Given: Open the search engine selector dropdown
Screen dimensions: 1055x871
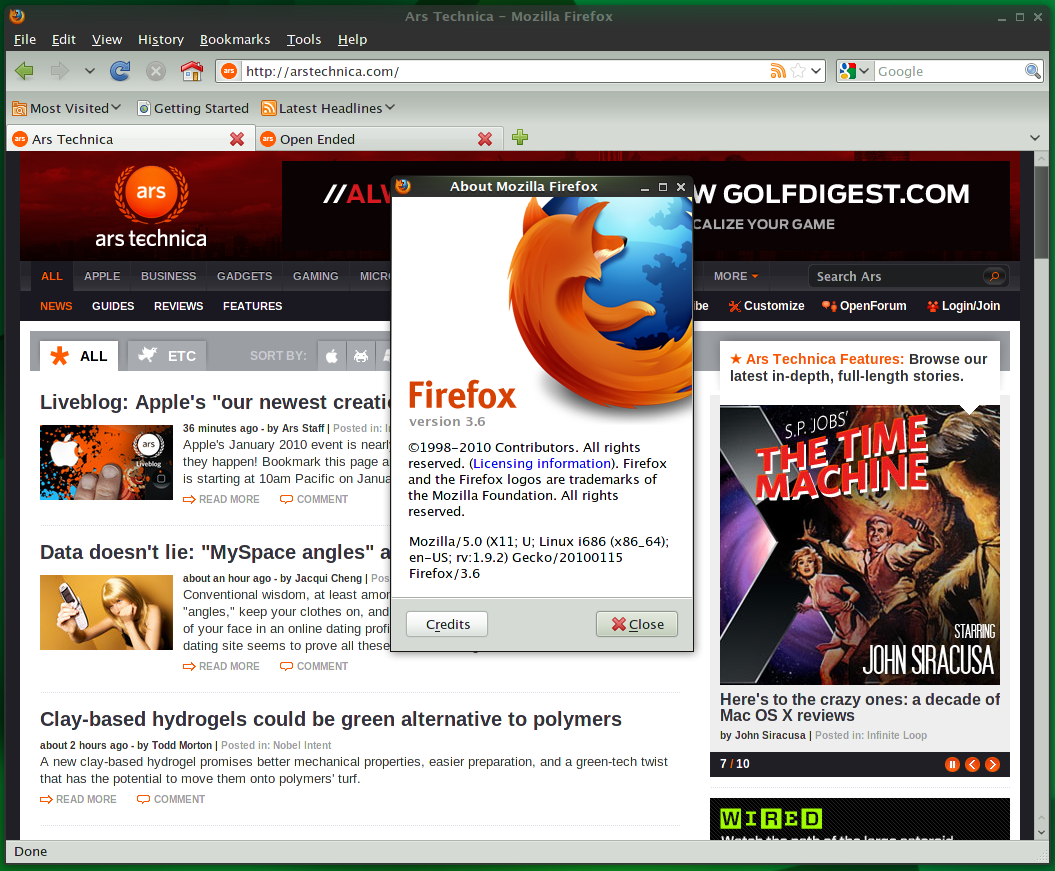Looking at the screenshot, I should [x=855, y=71].
